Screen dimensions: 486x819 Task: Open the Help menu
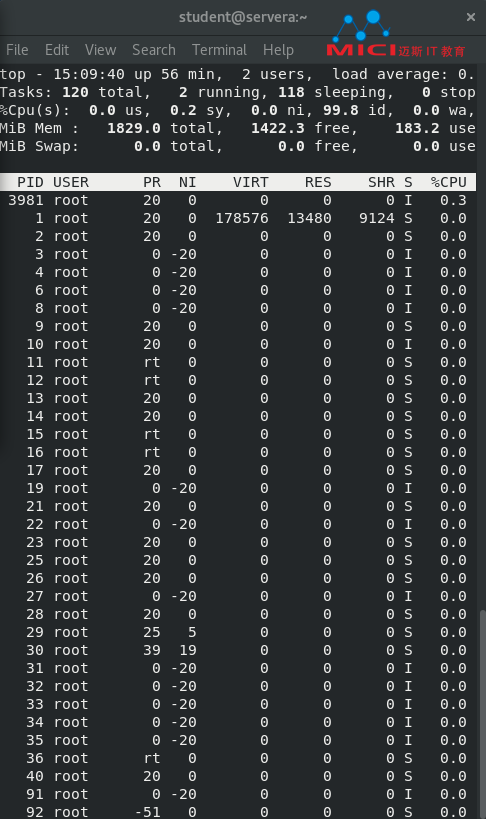tap(278, 50)
